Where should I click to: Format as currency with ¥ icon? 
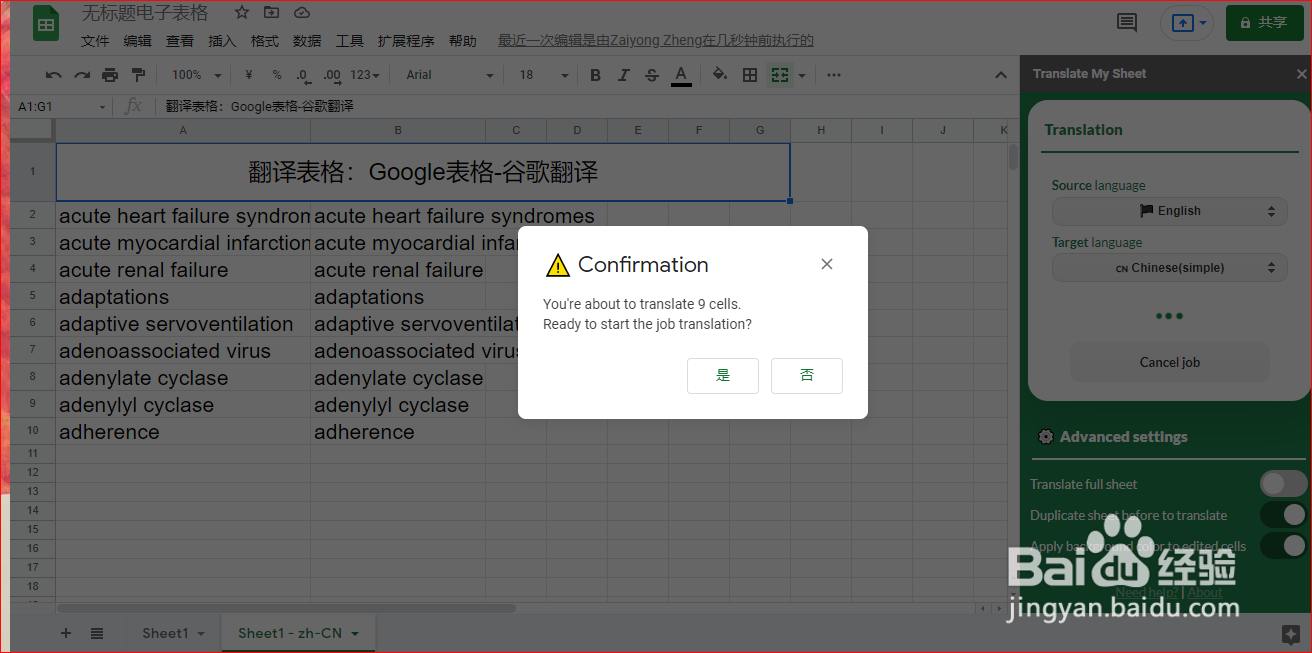249,75
